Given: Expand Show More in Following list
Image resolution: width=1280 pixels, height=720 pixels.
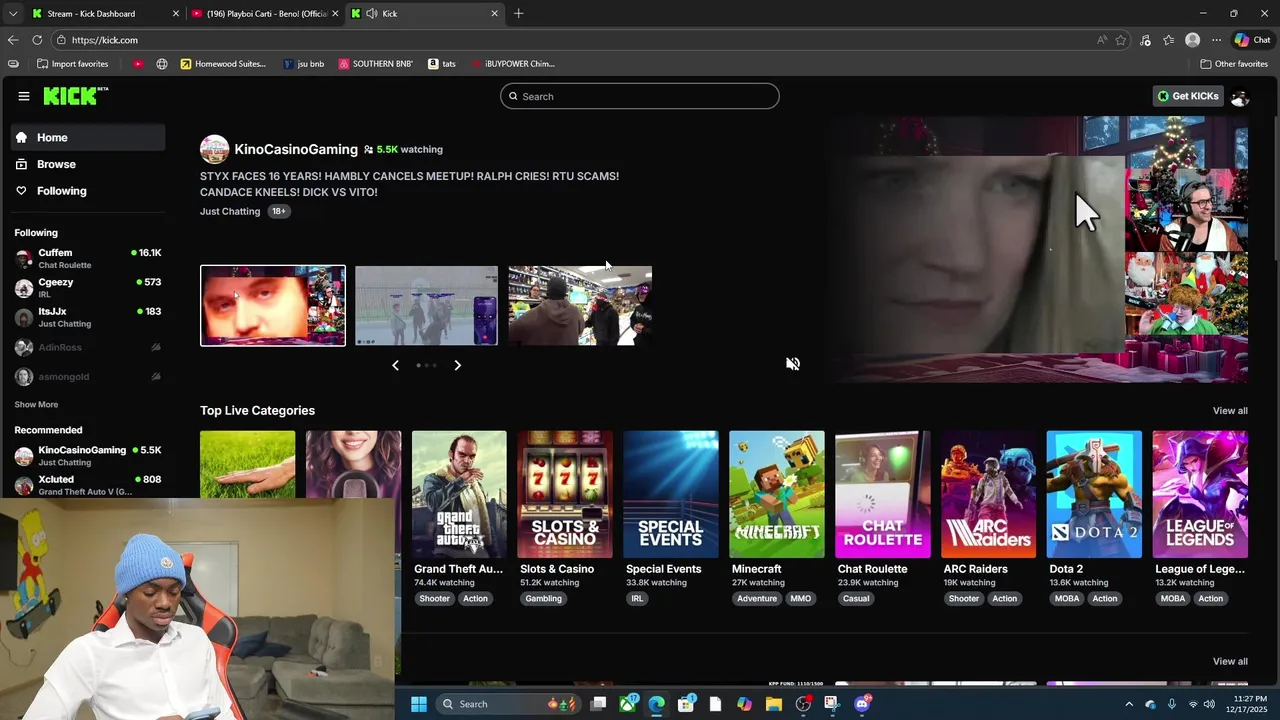Looking at the screenshot, I should (x=36, y=405).
